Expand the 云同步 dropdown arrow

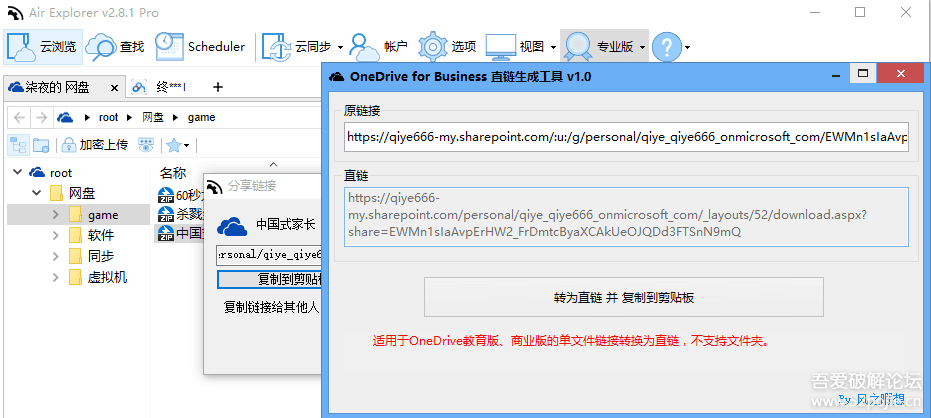coord(340,47)
